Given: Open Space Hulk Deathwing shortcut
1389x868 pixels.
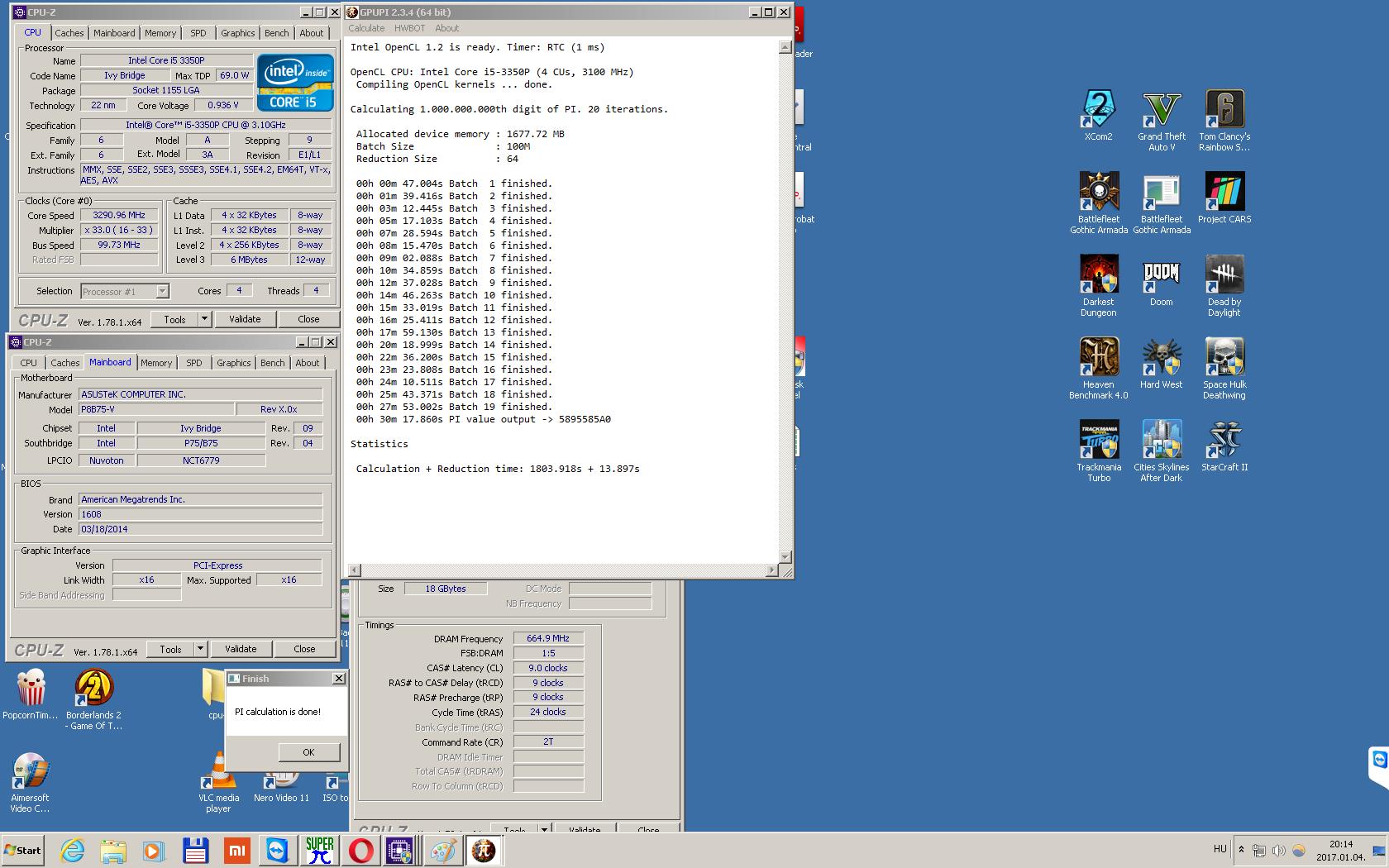Looking at the screenshot, I should 1224,369.
